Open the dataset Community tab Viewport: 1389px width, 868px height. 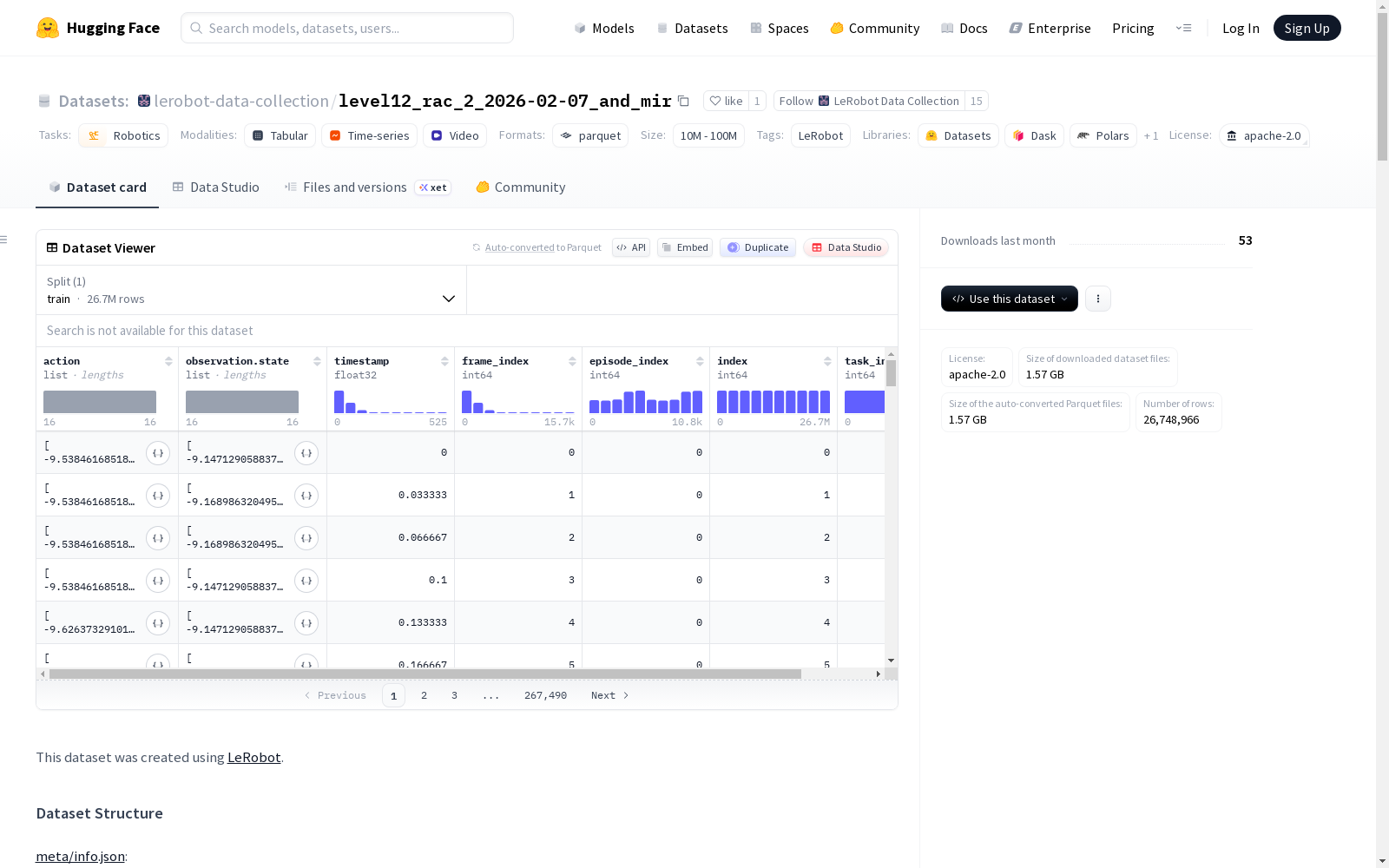[521, 187]
